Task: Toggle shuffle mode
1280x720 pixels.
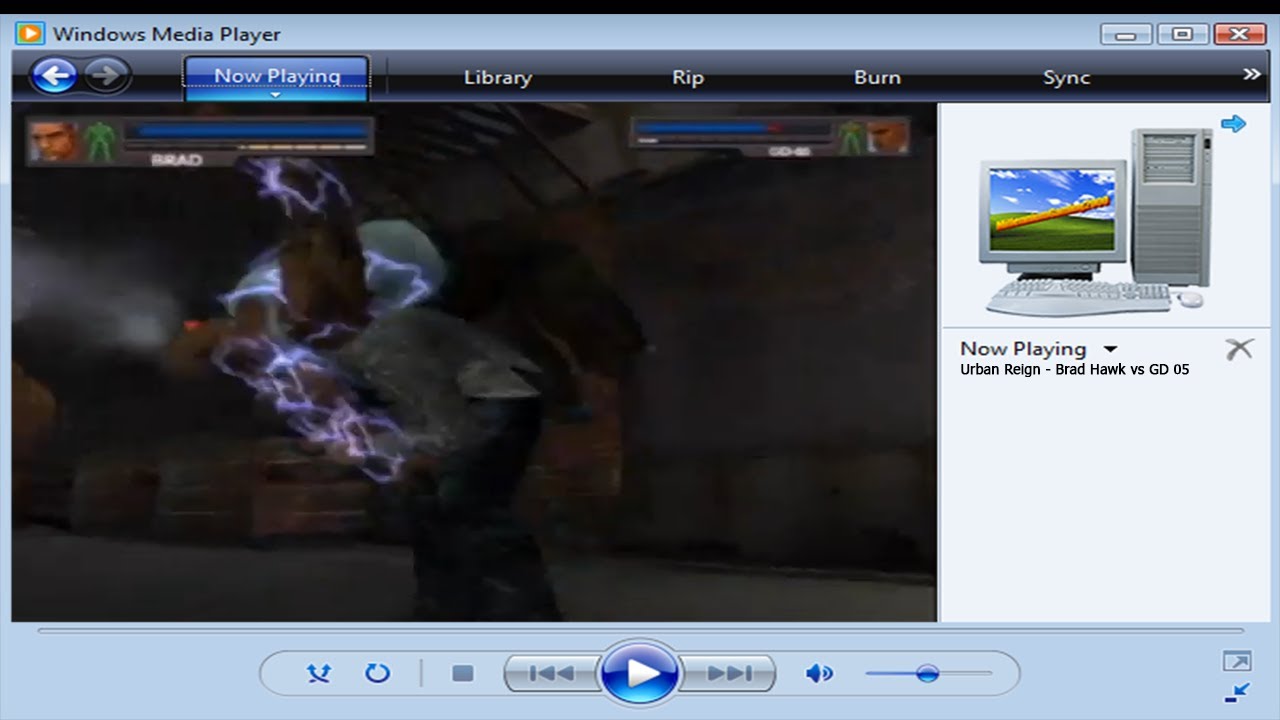Action: pos(318,673)
